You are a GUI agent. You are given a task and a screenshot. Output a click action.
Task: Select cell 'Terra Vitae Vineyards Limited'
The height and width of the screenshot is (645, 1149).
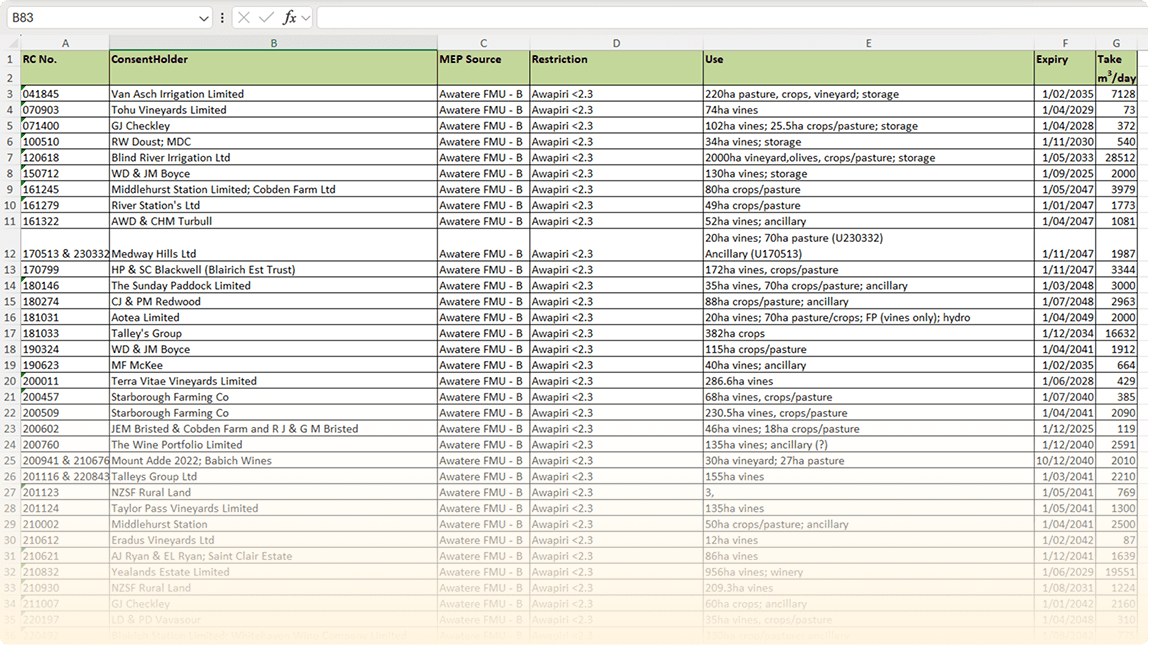point(273,381)
